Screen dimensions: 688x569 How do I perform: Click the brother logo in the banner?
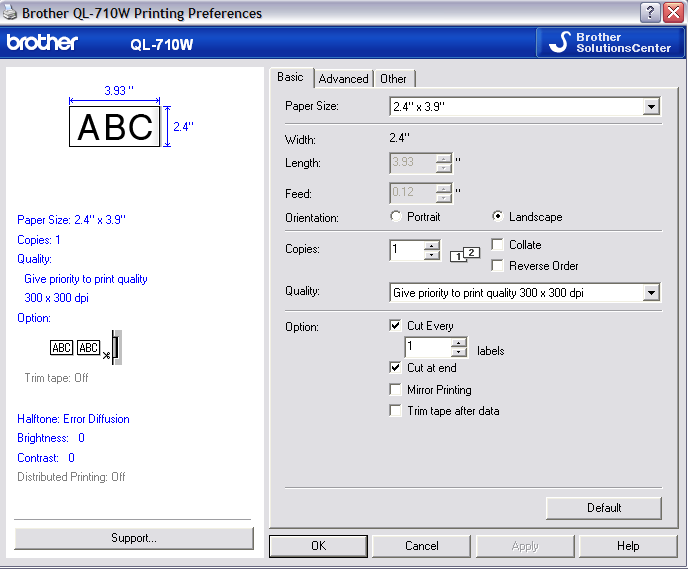coord(42,43)
